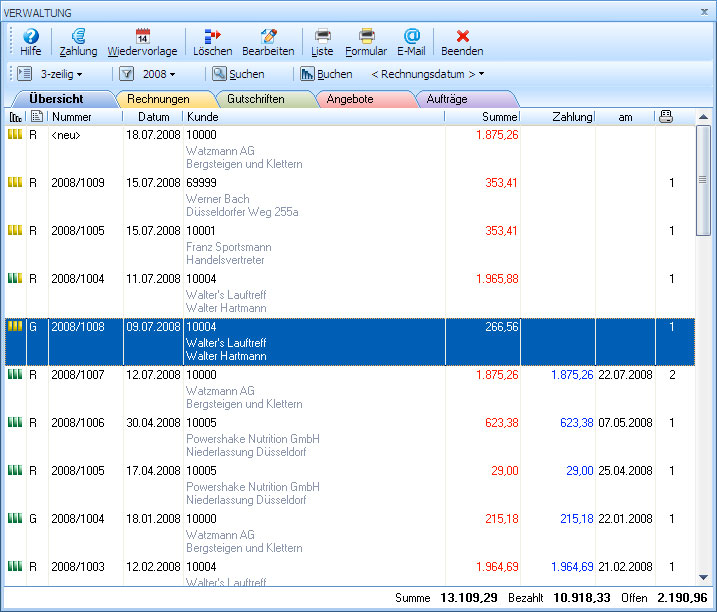Click the Suchen magnifier icon
Image resolution: width=717 pixels, height=612 pixels.
(x=219, y=74)
